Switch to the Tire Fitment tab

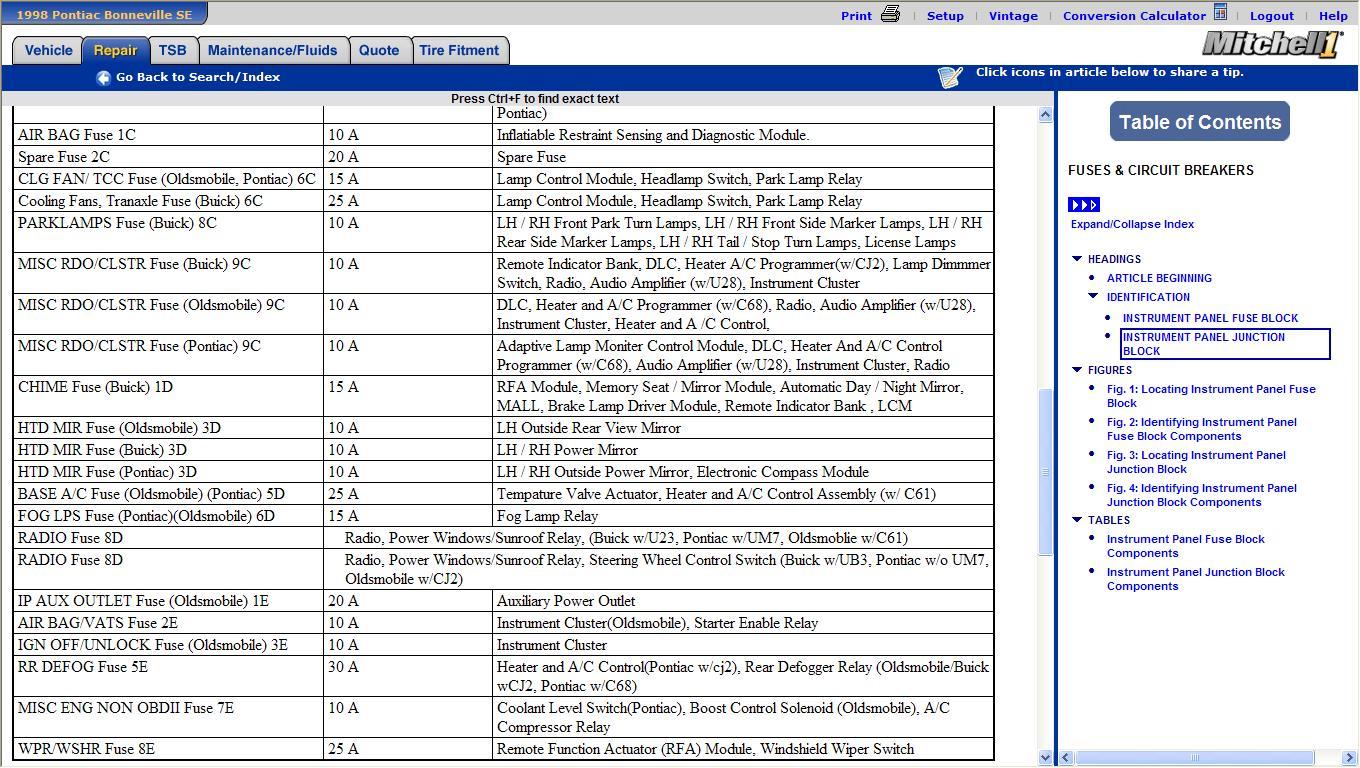pos(459,50)
